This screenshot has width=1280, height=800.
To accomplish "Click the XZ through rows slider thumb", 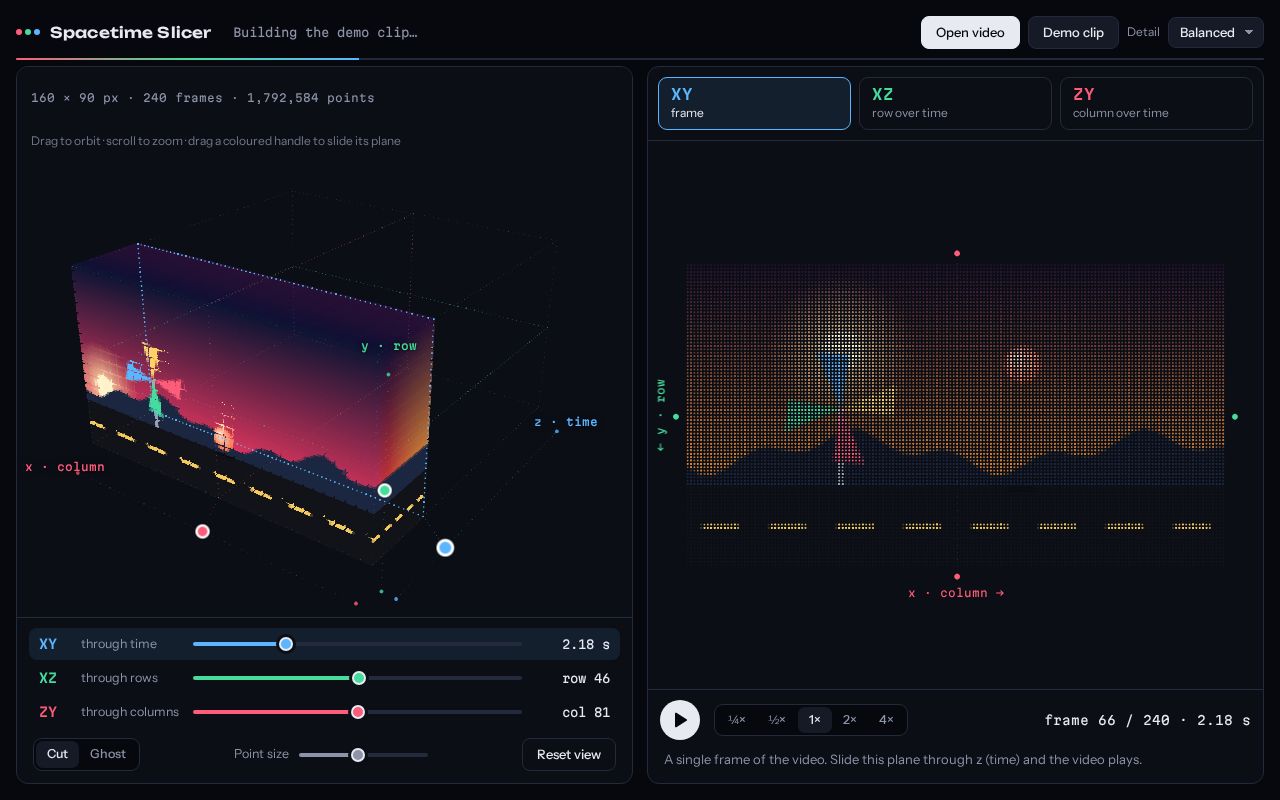I will click(x=359, y=678).
